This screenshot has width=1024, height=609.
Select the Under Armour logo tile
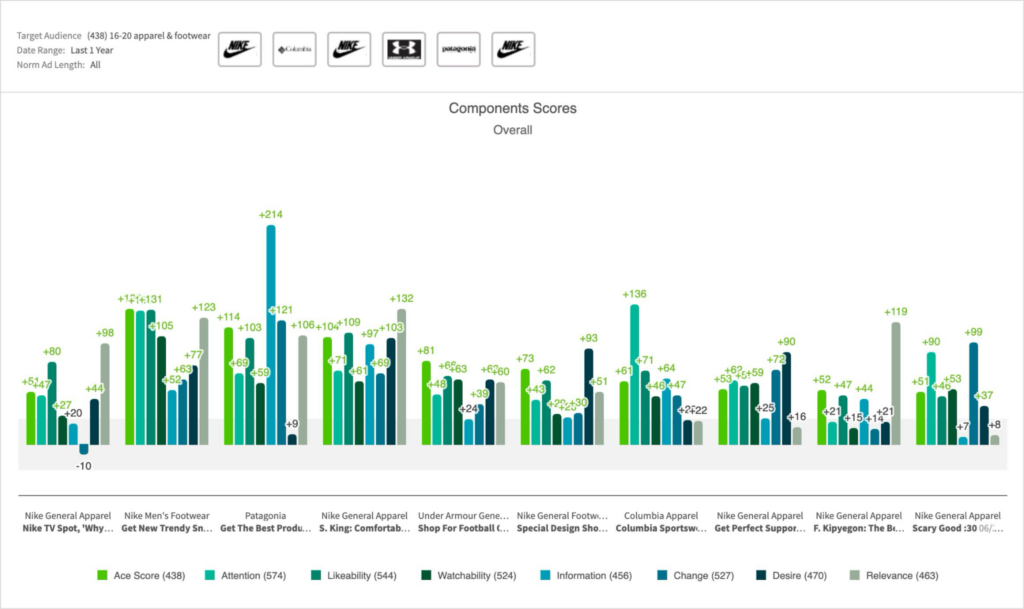tap(403, 49)
